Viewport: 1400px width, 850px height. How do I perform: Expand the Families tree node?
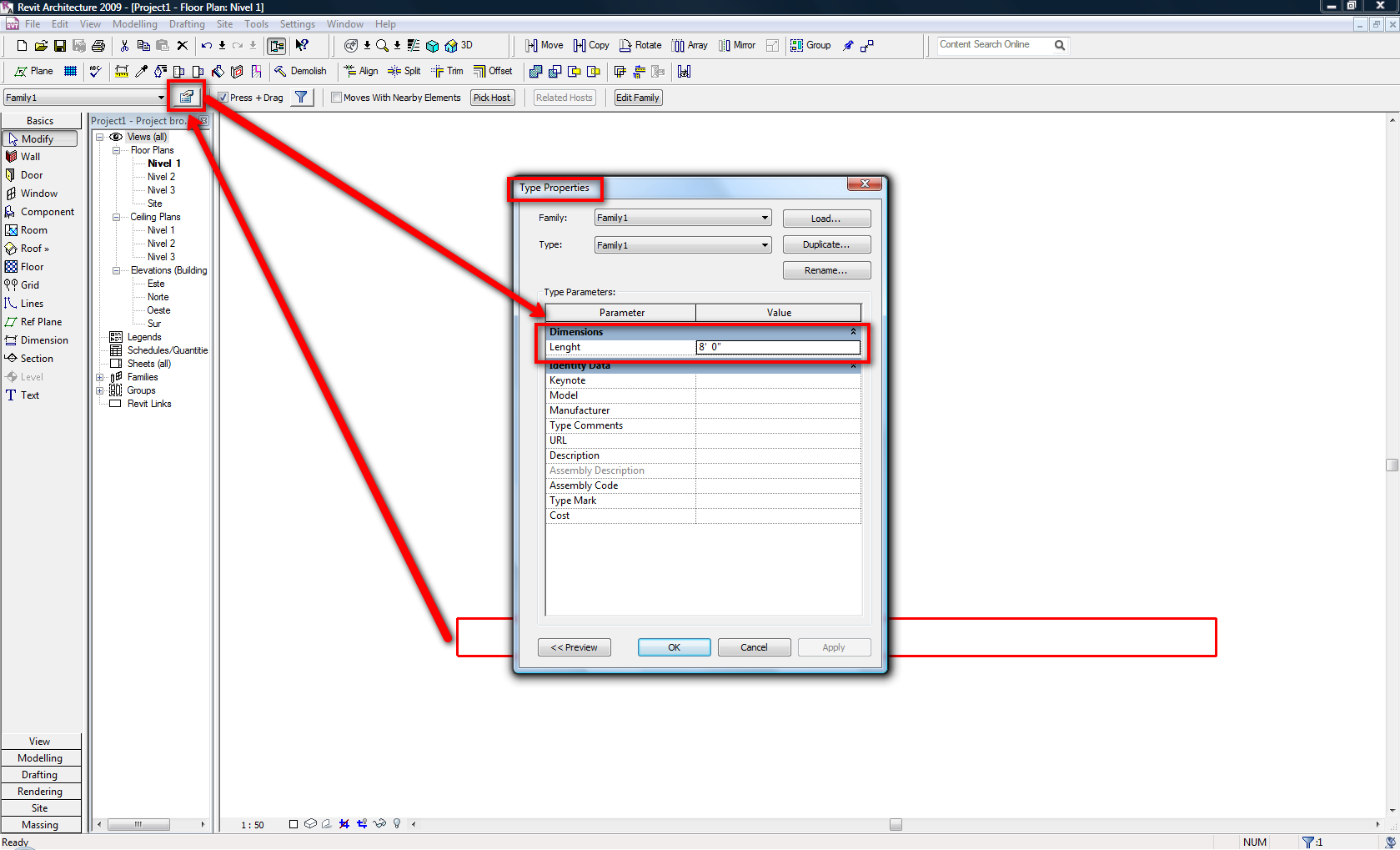(100, 377)
